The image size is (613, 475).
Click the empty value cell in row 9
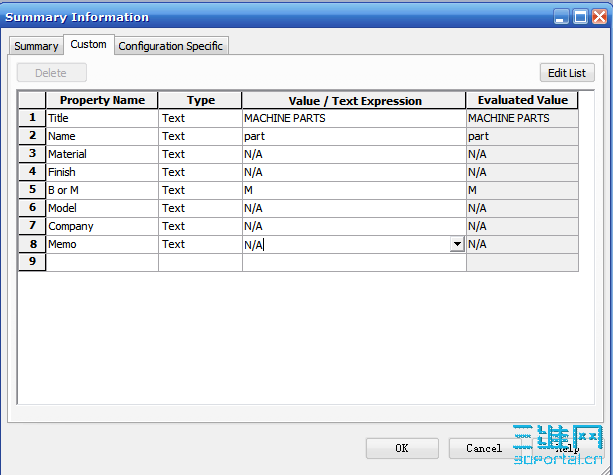click(x=354, y=262)
